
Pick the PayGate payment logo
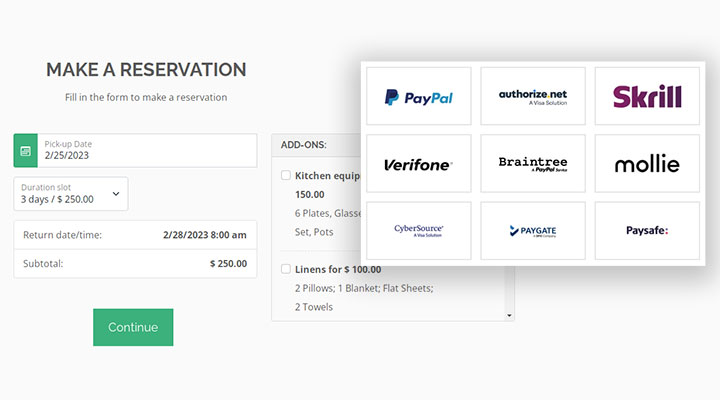[533, 231]
